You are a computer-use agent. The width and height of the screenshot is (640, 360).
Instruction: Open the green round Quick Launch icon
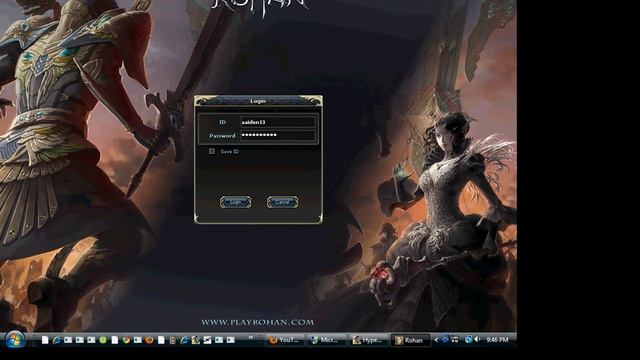coord(102,340)
